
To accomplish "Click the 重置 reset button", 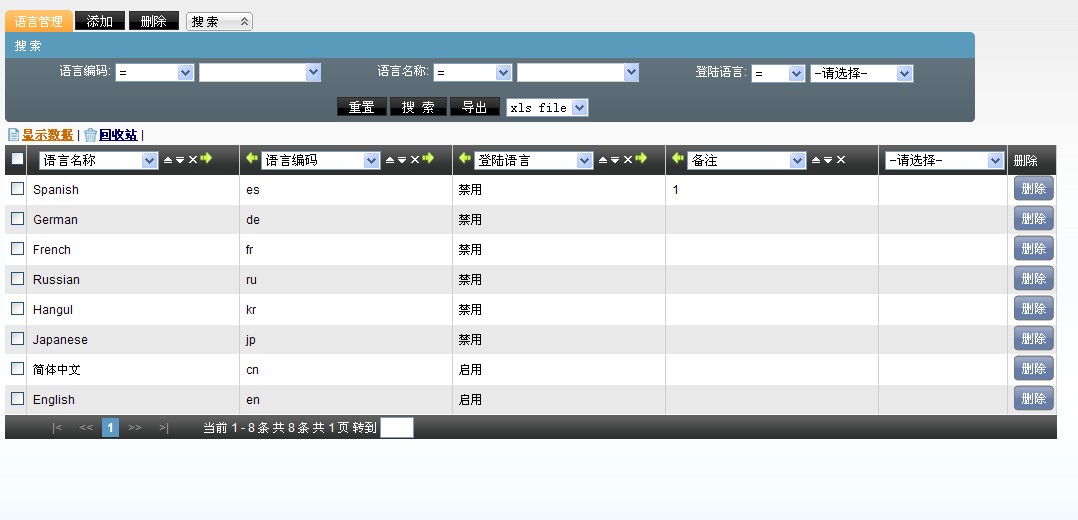I will pyautogui.click(x=361, y=108).
